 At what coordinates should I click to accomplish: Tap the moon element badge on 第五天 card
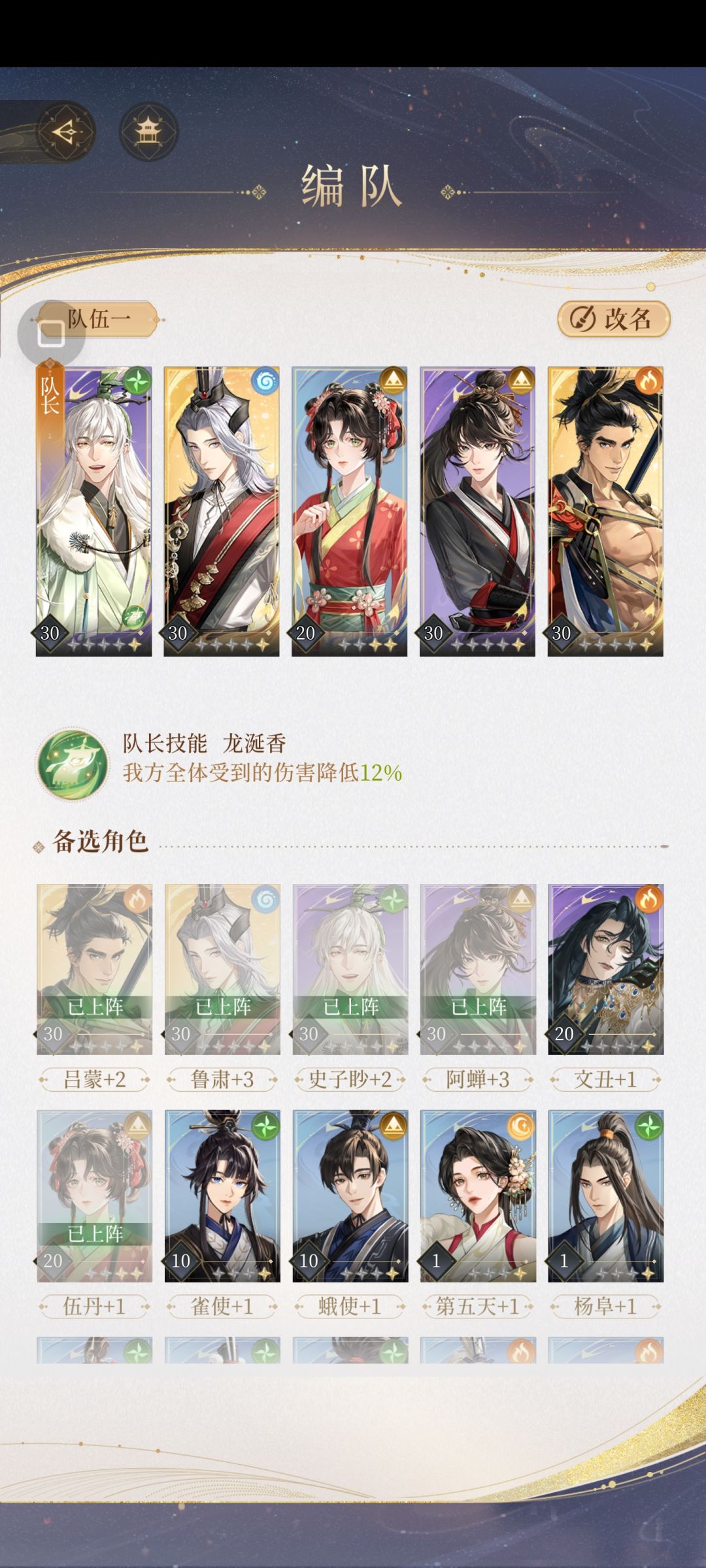point(520,1126)
